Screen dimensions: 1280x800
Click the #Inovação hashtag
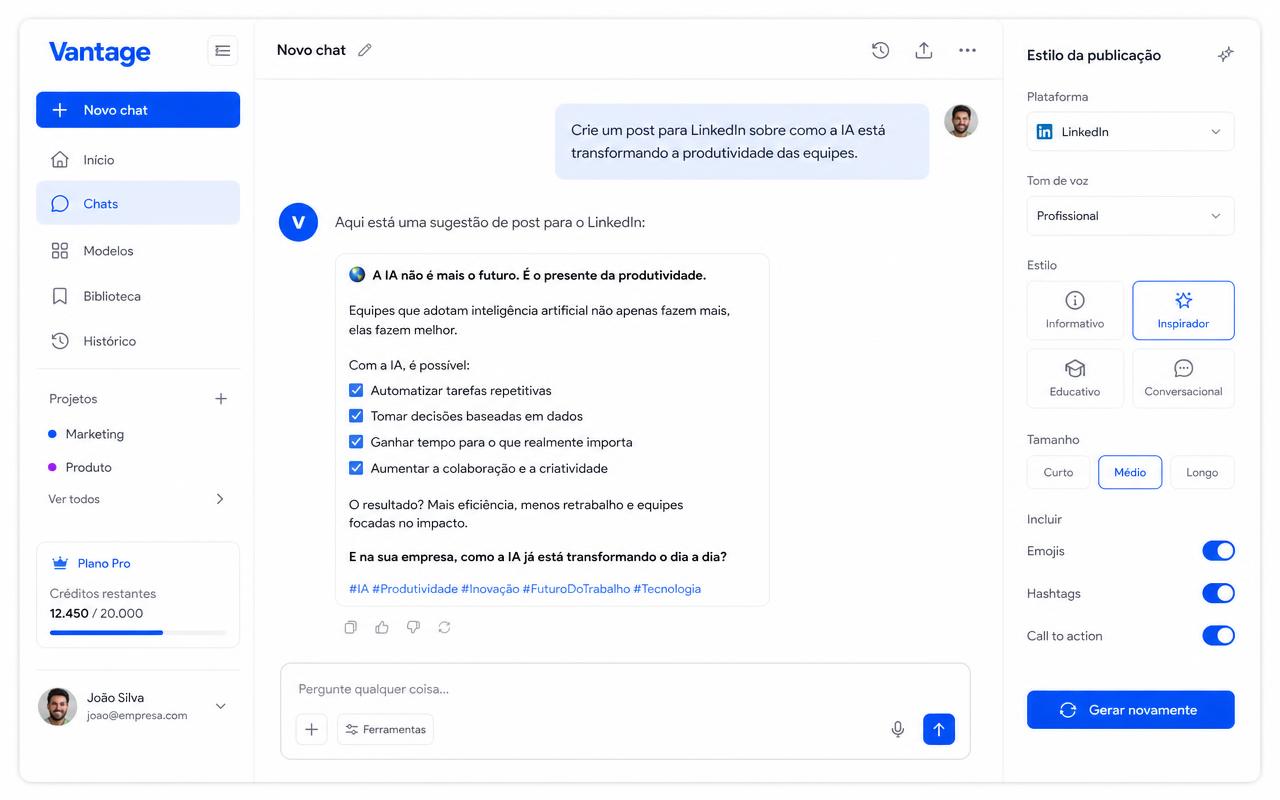490,589
